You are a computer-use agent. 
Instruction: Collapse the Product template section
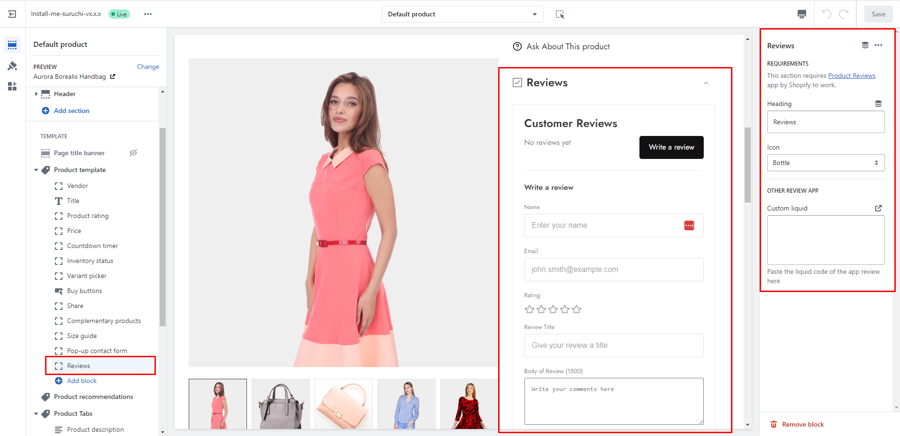37,170
